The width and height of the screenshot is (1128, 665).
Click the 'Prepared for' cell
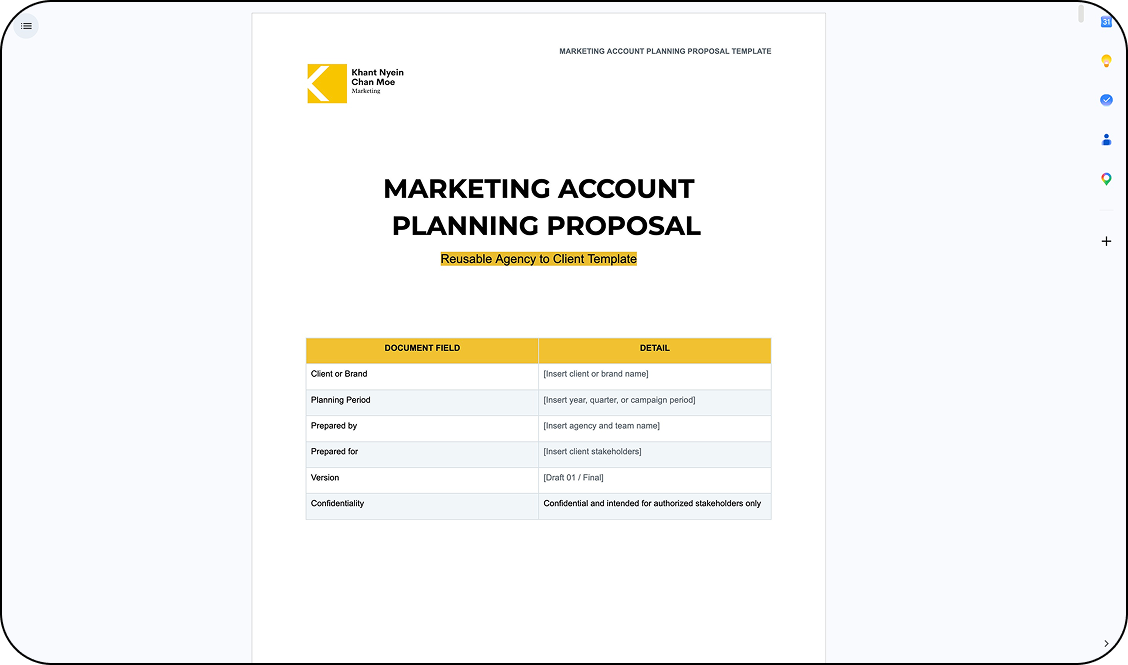pyautogui.click(x=422, y=454)
